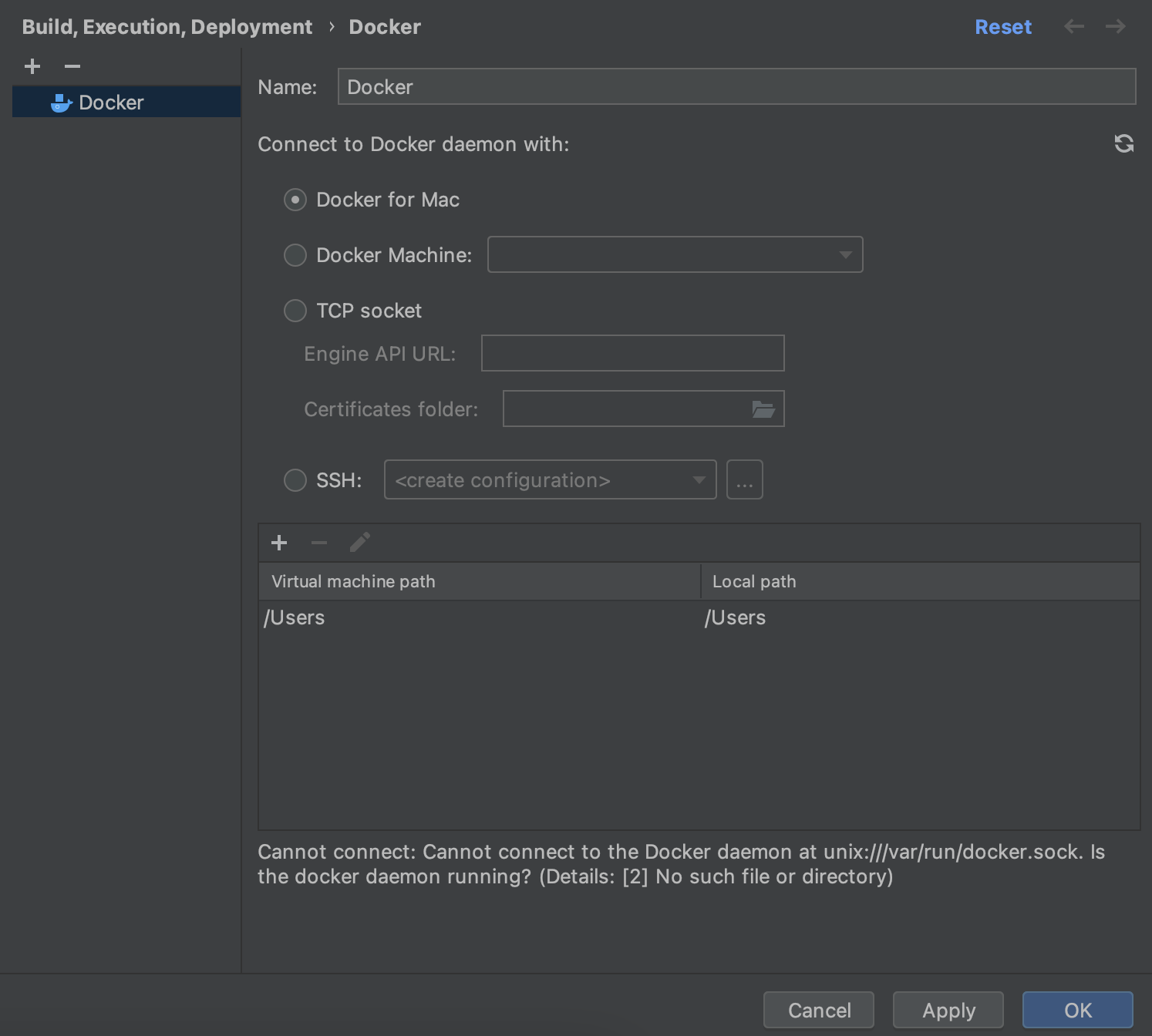Image resolution: width=1152 pixels, height=1036 pixels.
Task: Click the Reset link
Action: (1003, 27)
